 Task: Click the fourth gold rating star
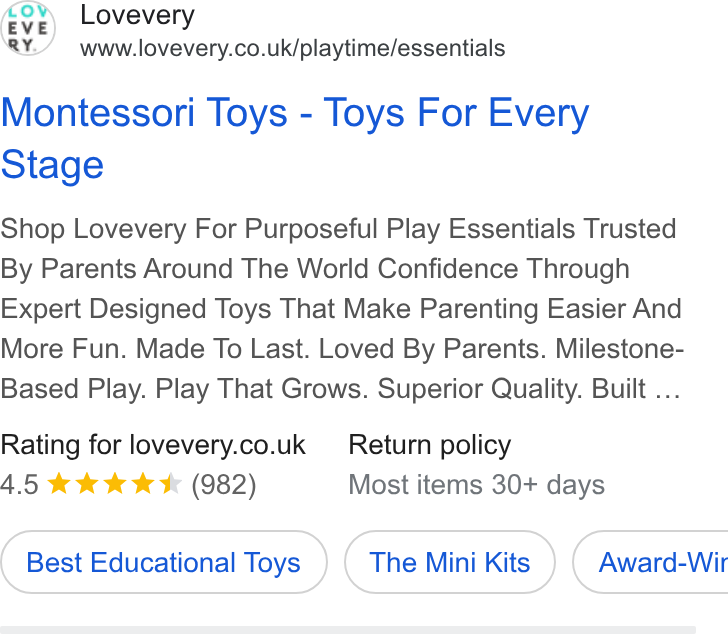tap(143, 484)
